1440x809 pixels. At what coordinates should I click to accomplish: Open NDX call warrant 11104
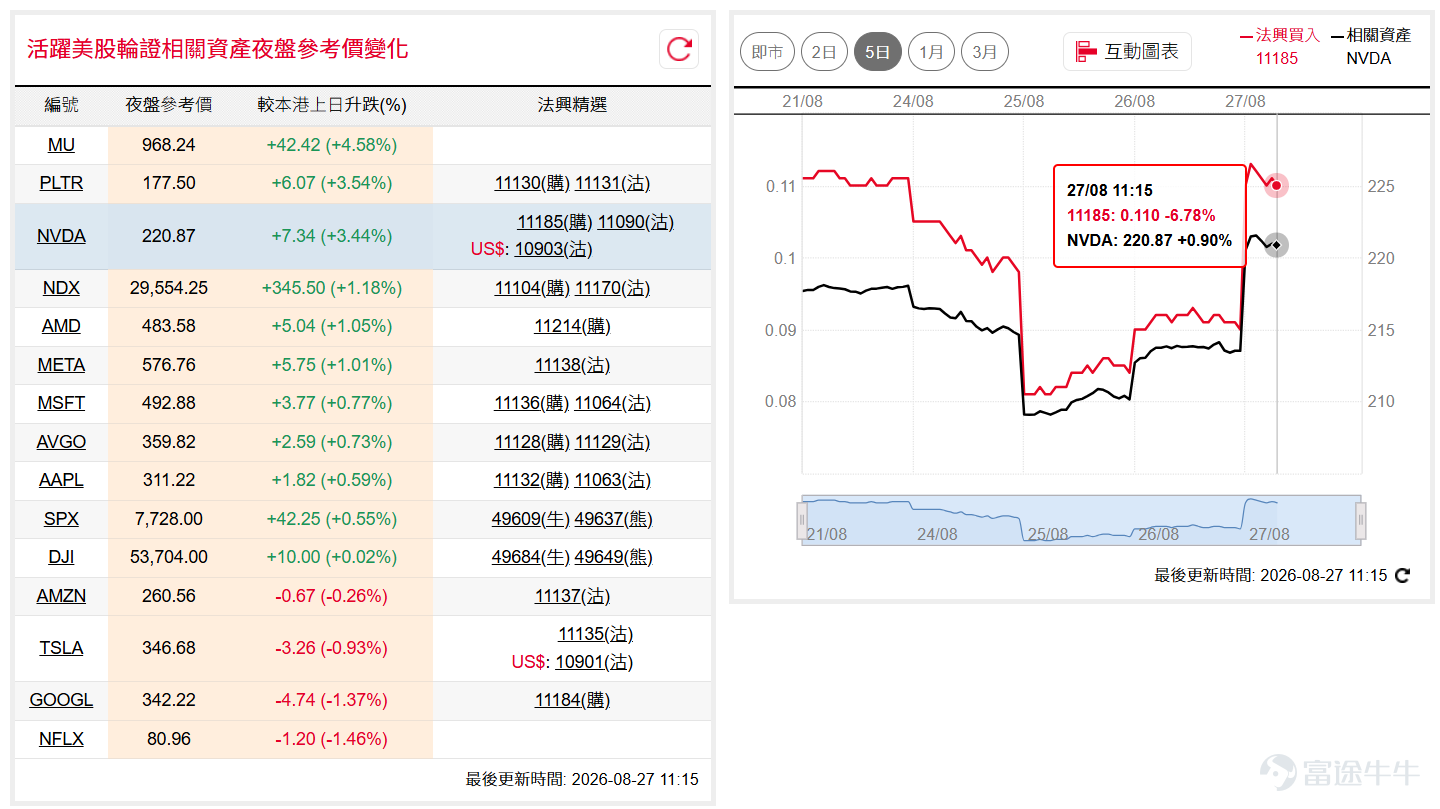click(532, 288)
